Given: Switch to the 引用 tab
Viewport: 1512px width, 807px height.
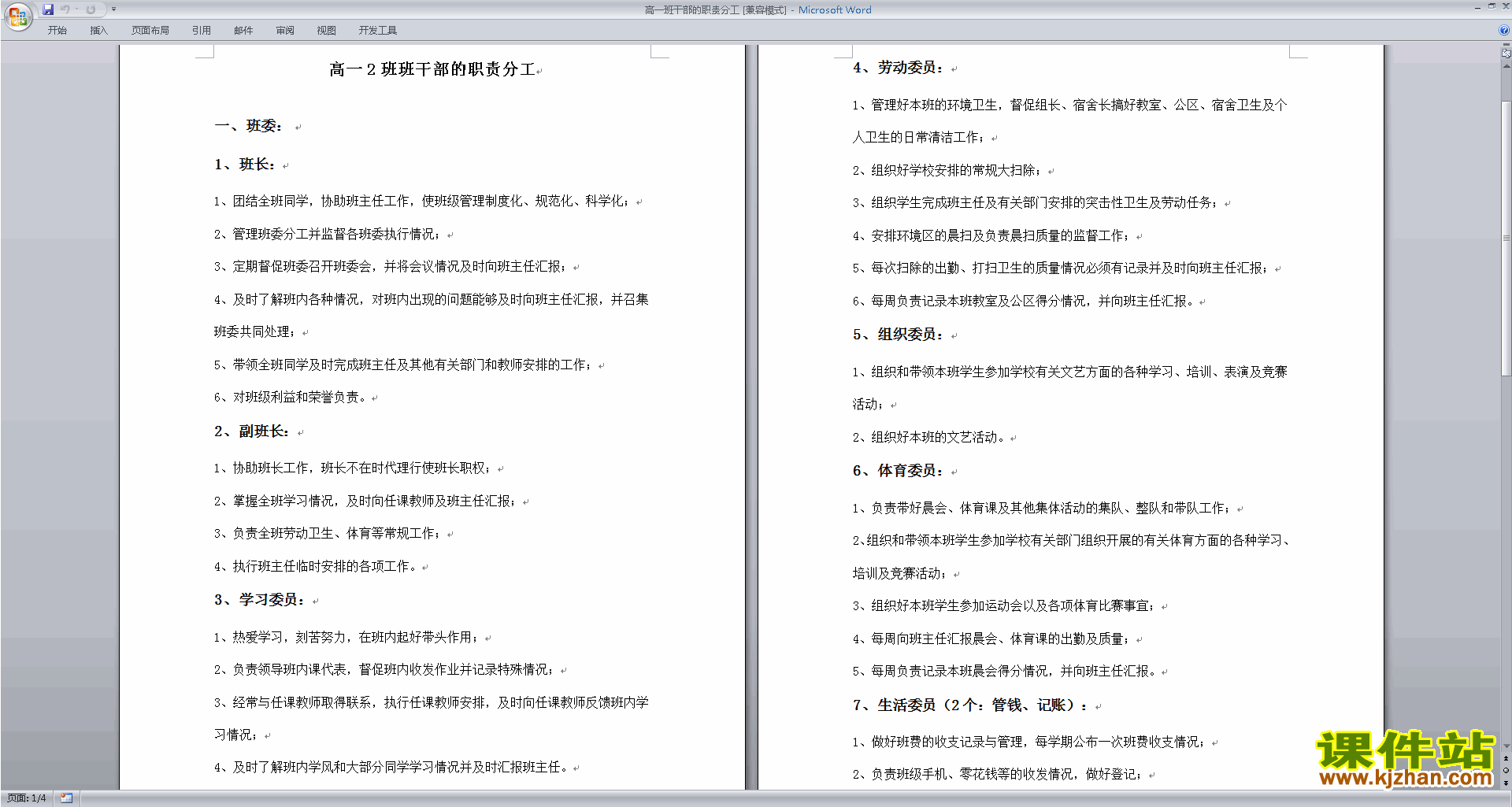Looking at the screenshot, I should 202,30.
